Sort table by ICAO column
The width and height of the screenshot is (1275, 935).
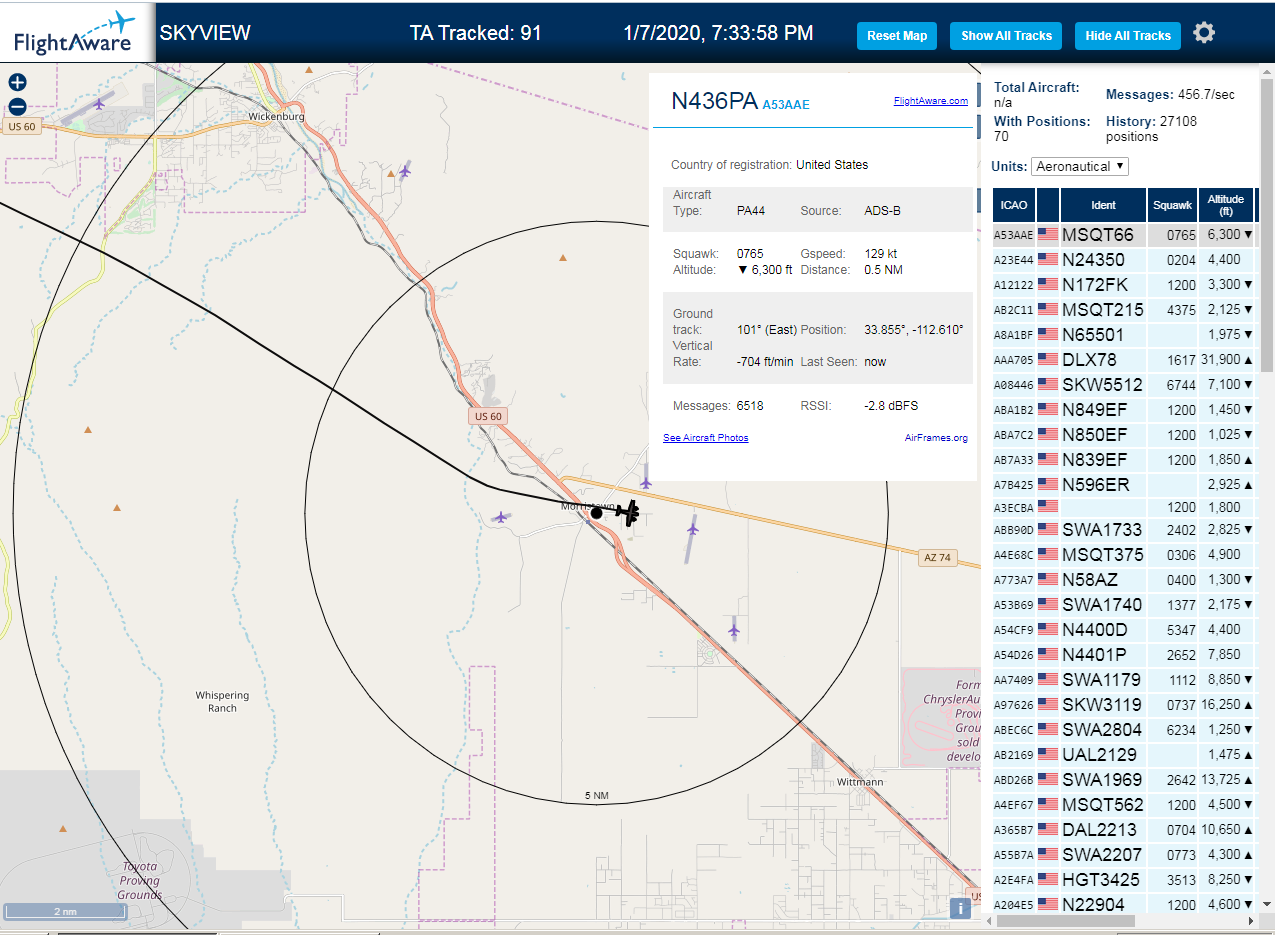(x=1014, y=205)
